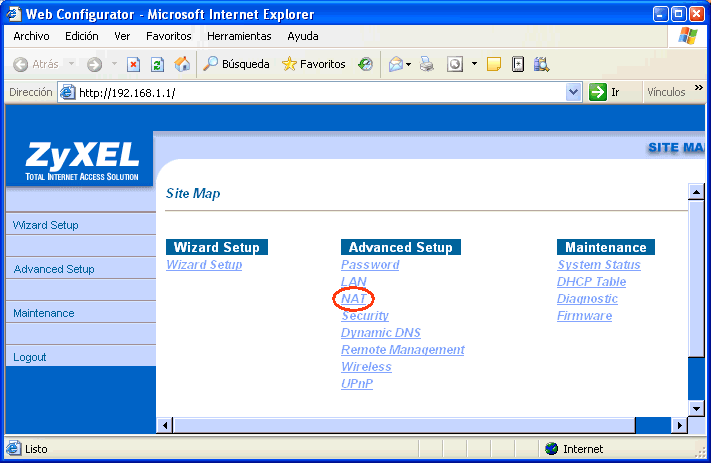Open Búsqueda search tool
711x463 pixels.
(236, 64)
